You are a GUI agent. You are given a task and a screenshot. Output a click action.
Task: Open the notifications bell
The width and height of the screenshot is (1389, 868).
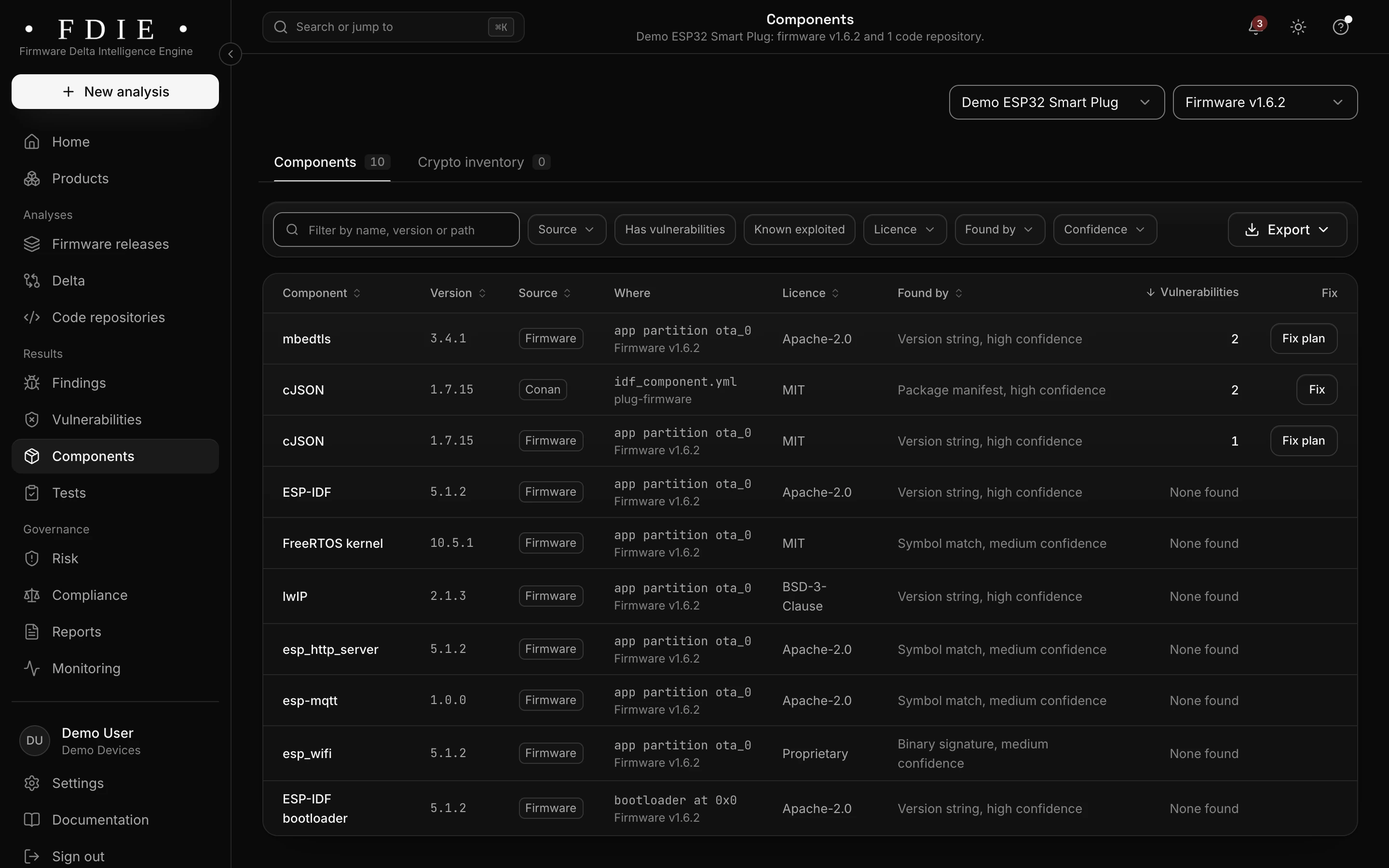coord(1255,27)
